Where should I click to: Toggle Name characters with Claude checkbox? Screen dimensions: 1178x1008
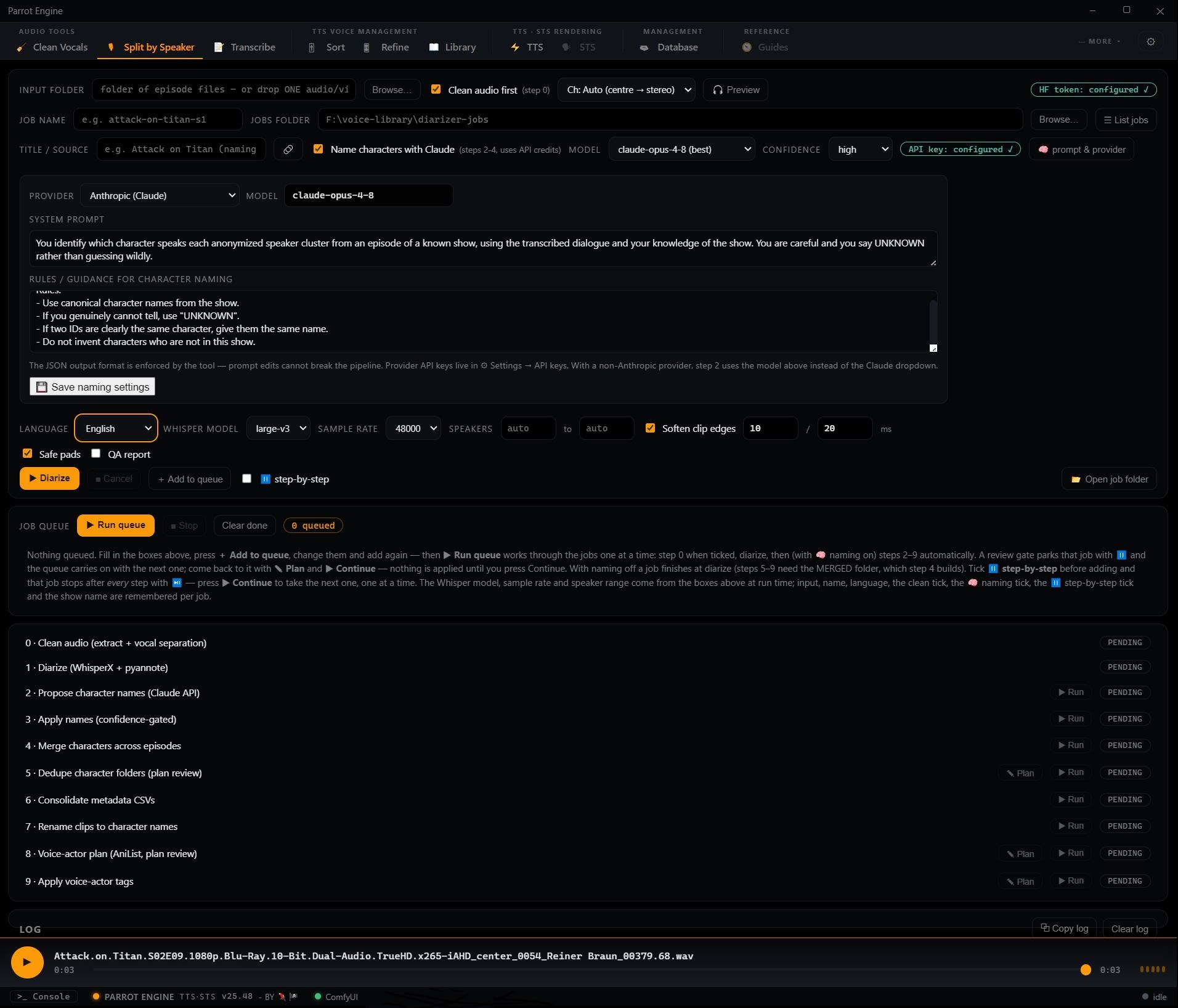319,149
